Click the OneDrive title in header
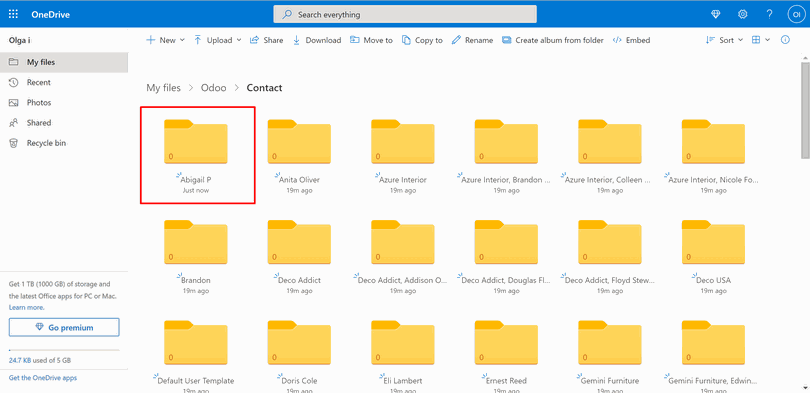 [x=51, y=14]
